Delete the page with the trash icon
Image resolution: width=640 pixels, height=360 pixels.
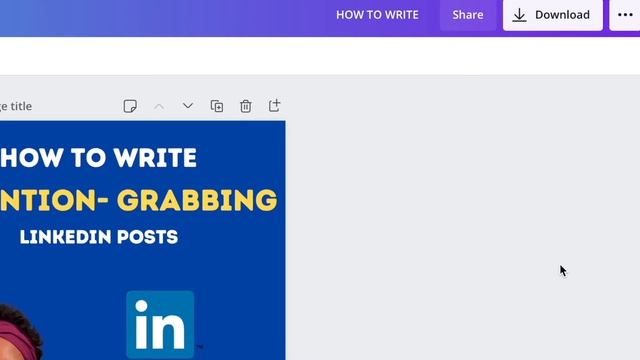pos(245,106)
